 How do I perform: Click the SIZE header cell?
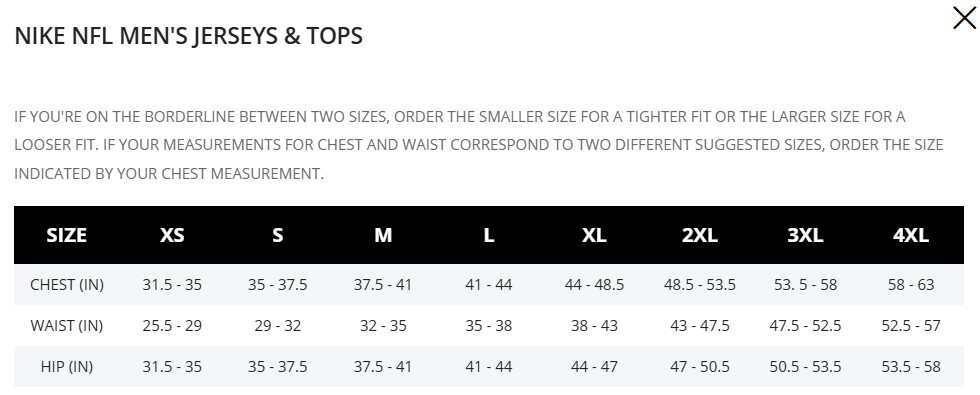click(66, 236)
